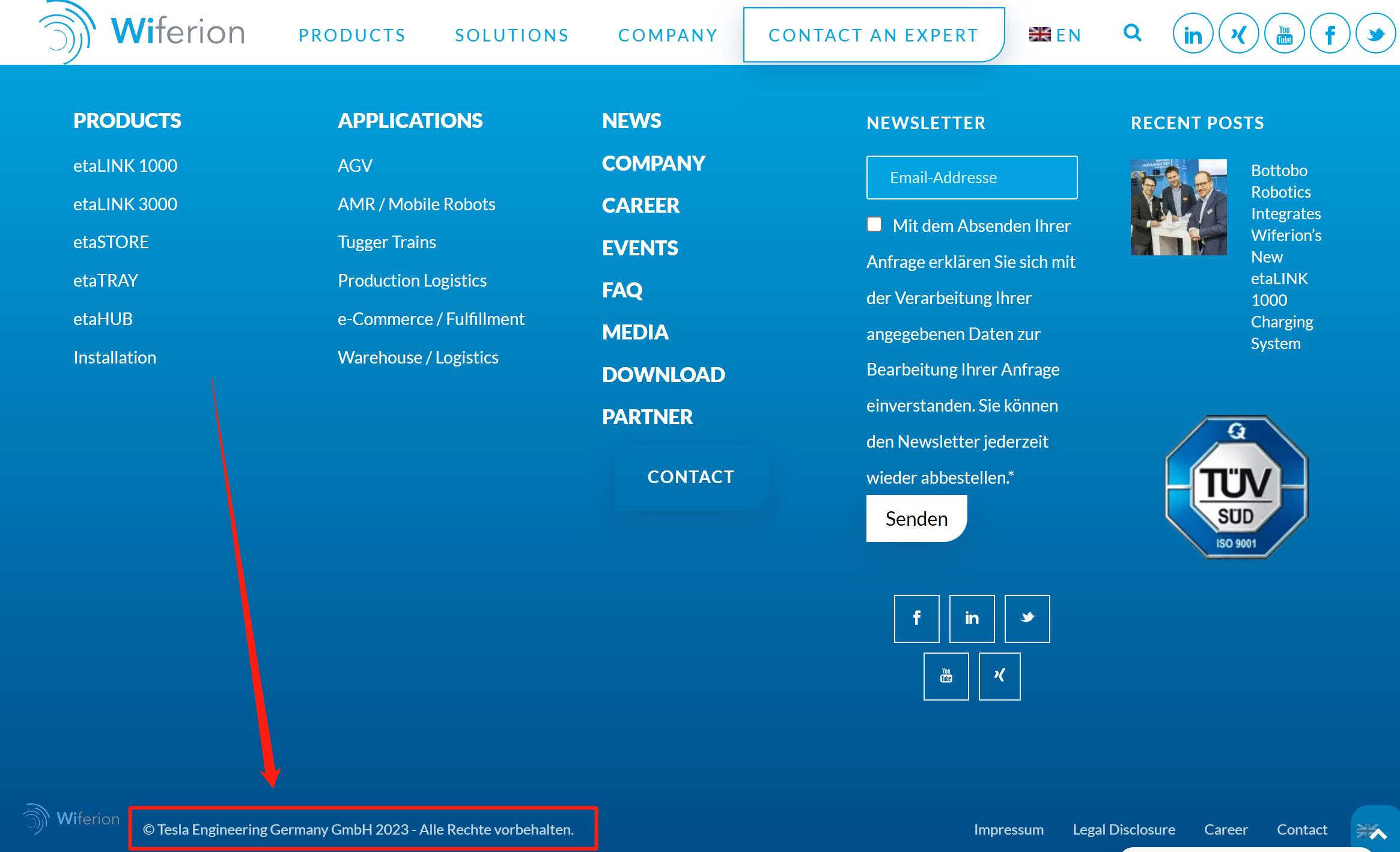1400x852 pixels.
Task: Open AMR / Mobile Robots link
Action: tap(416, 204)
